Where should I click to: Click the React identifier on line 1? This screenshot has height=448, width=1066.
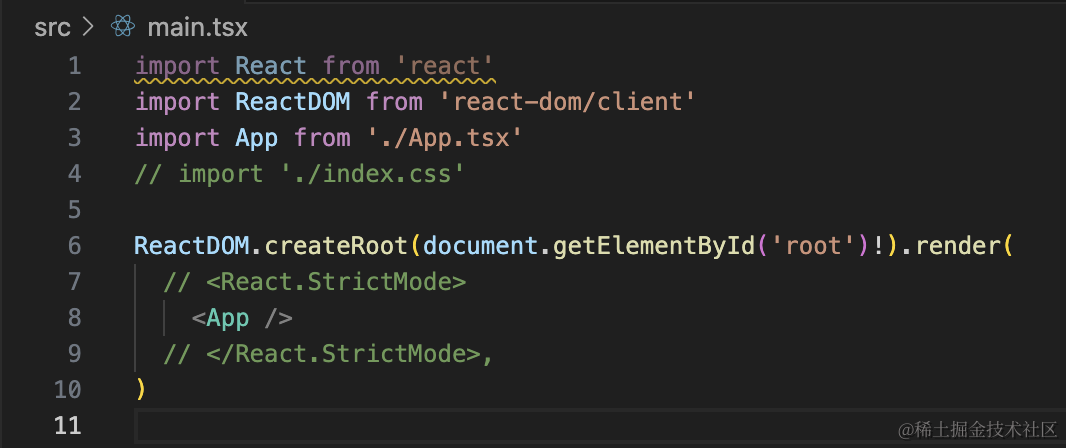click(x=271, y=67)
